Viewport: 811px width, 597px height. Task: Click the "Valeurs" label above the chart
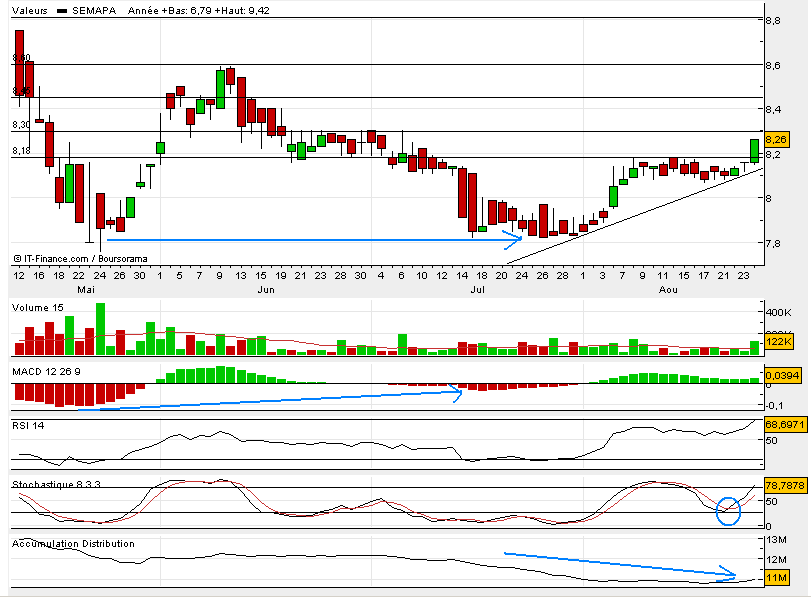(x=29, y=10)
